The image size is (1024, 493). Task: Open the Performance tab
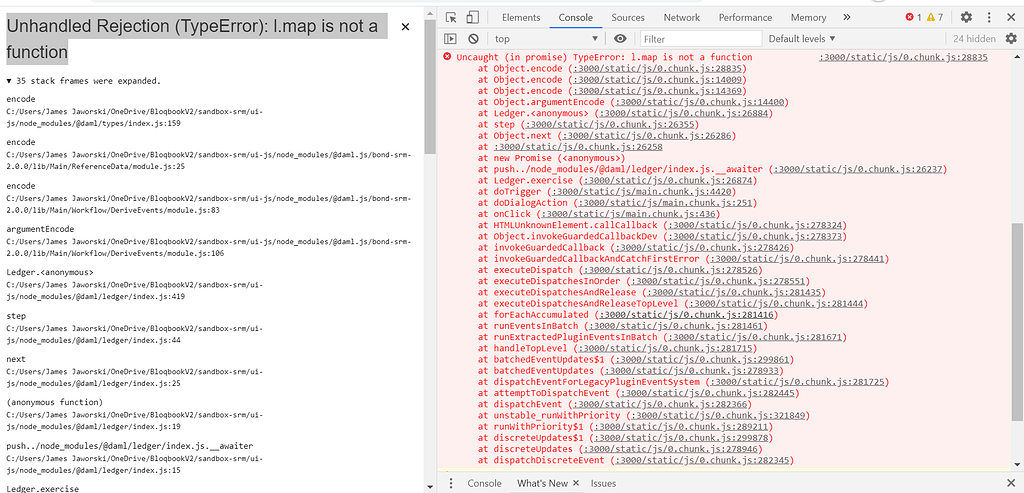click(745, 18)
